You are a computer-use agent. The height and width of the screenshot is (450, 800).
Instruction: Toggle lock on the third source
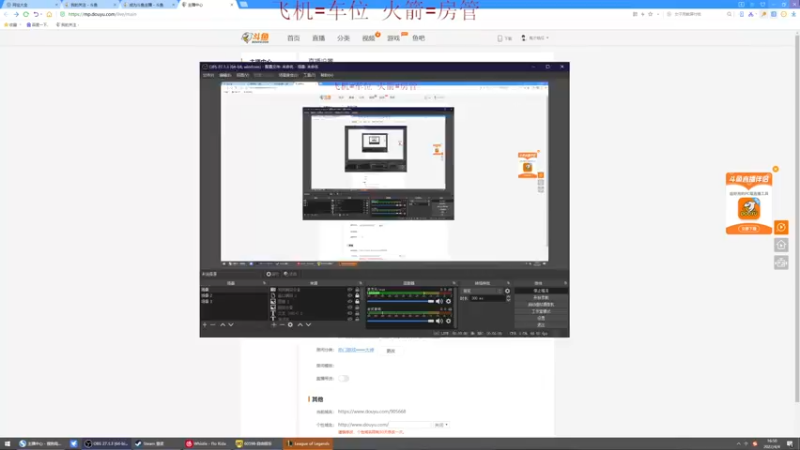coord(357,302)
